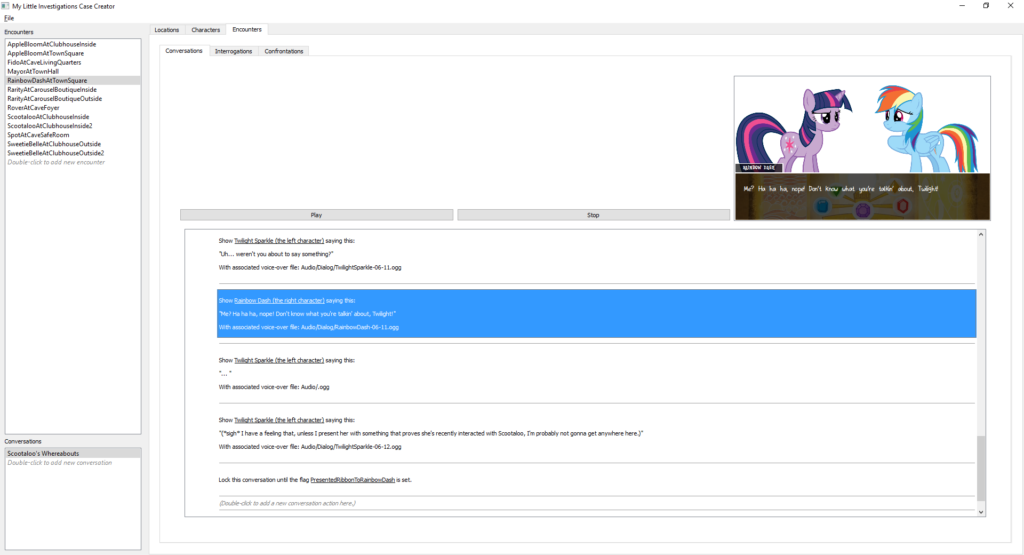Screen dimensions: 1024x555
Task: Open the Confrontations sub-tab
Action: (283, 51)
